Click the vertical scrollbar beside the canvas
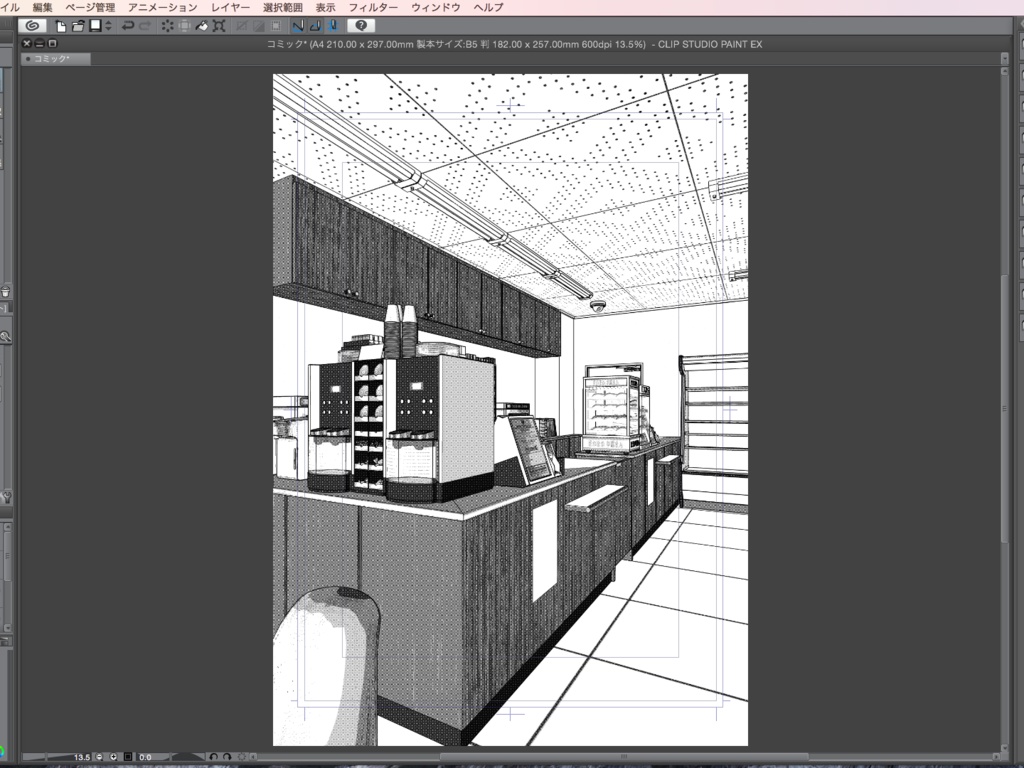 point(1004,408)
